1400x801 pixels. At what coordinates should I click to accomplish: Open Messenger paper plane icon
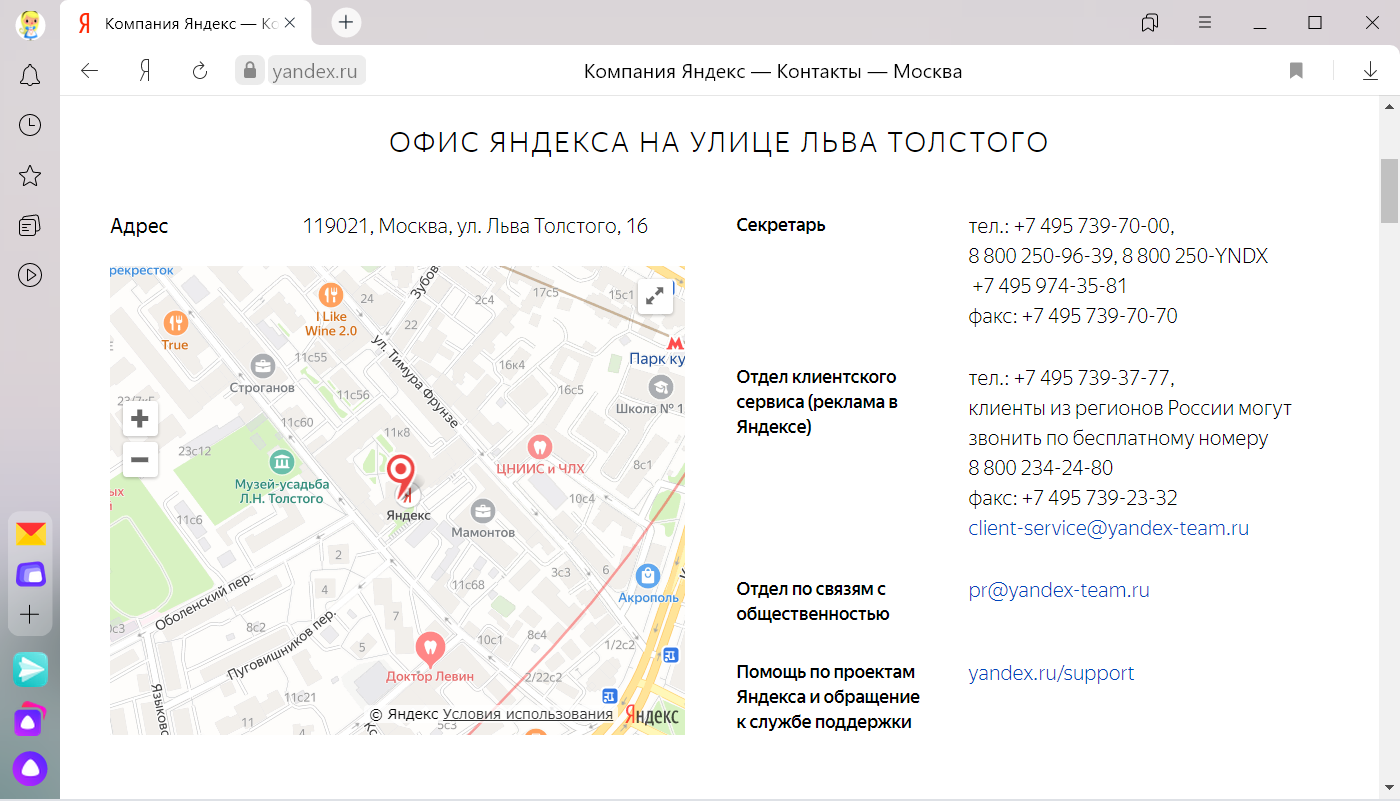[x=30, y=669]
